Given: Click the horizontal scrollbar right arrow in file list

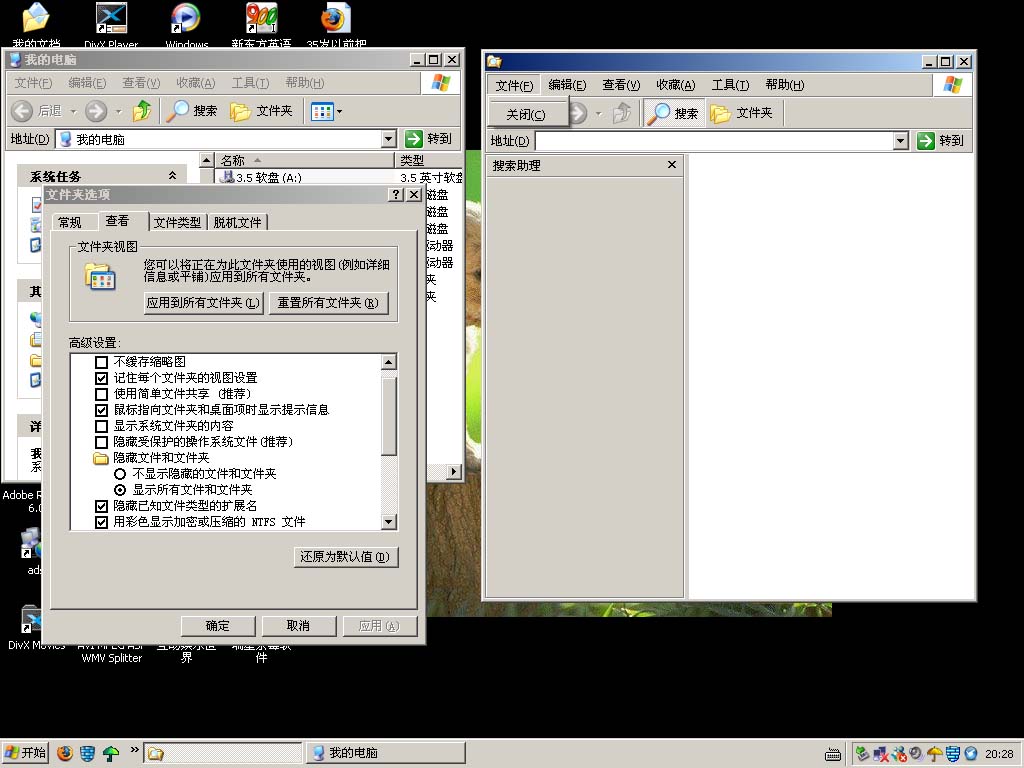Looking at the screenshot, I should pos(454,471).
